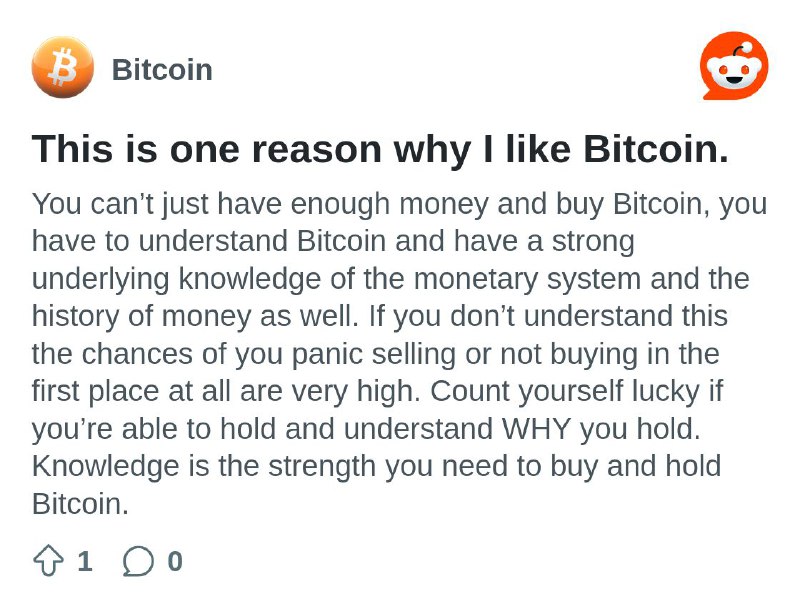
Task: Open comments via the speech bubble icon
Action: click(x=138, y=561)
